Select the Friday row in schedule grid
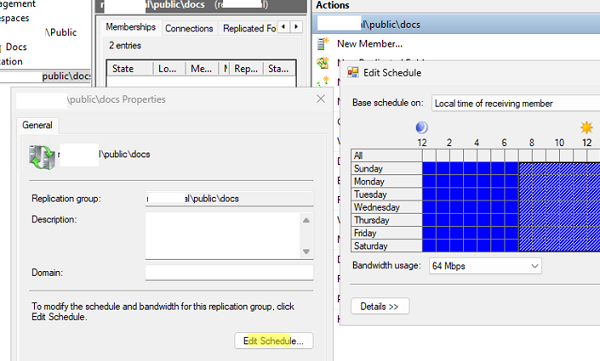Image resolution: width=600 pixels, height=361 pixels. 386,233
